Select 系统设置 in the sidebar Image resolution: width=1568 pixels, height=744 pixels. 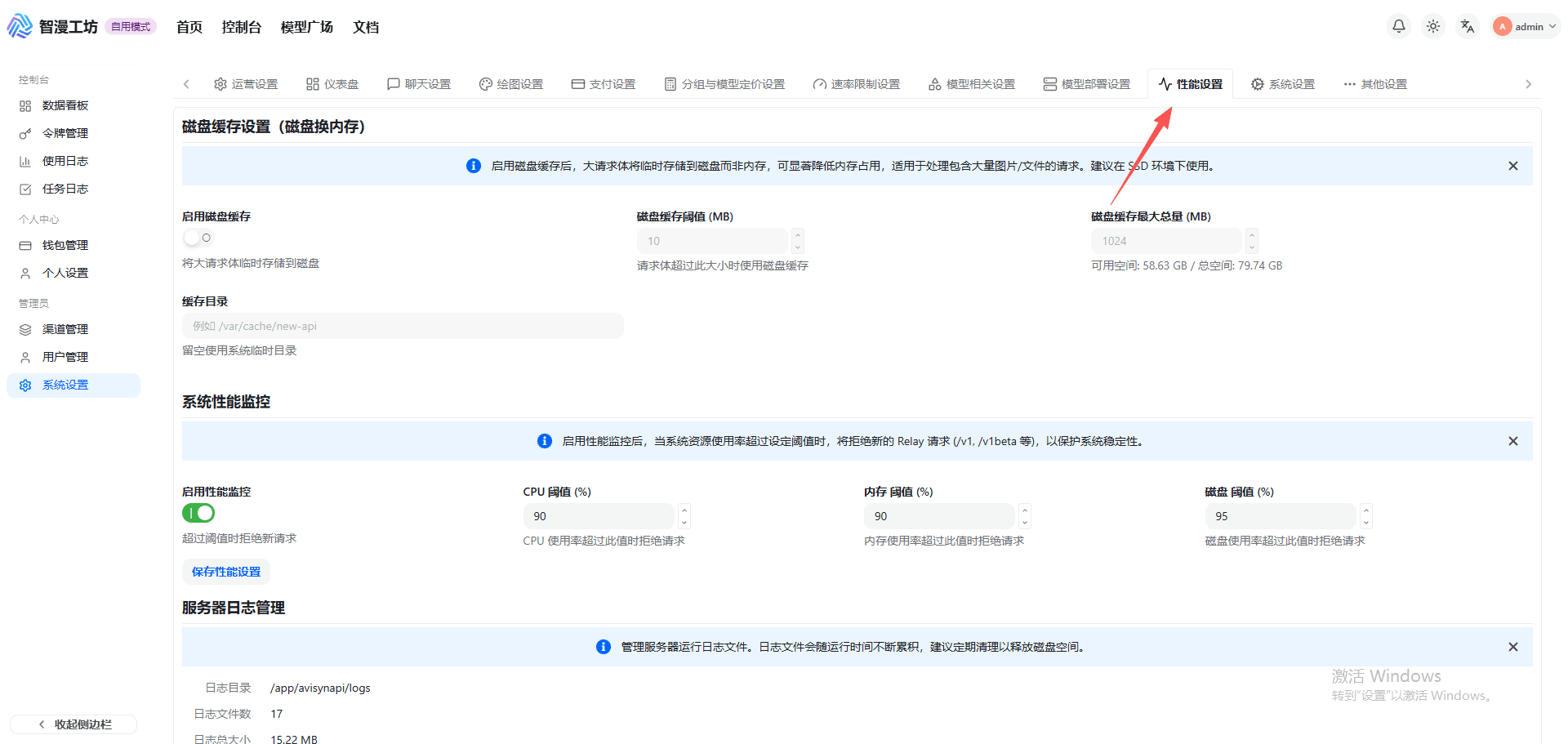click(73, 385)
